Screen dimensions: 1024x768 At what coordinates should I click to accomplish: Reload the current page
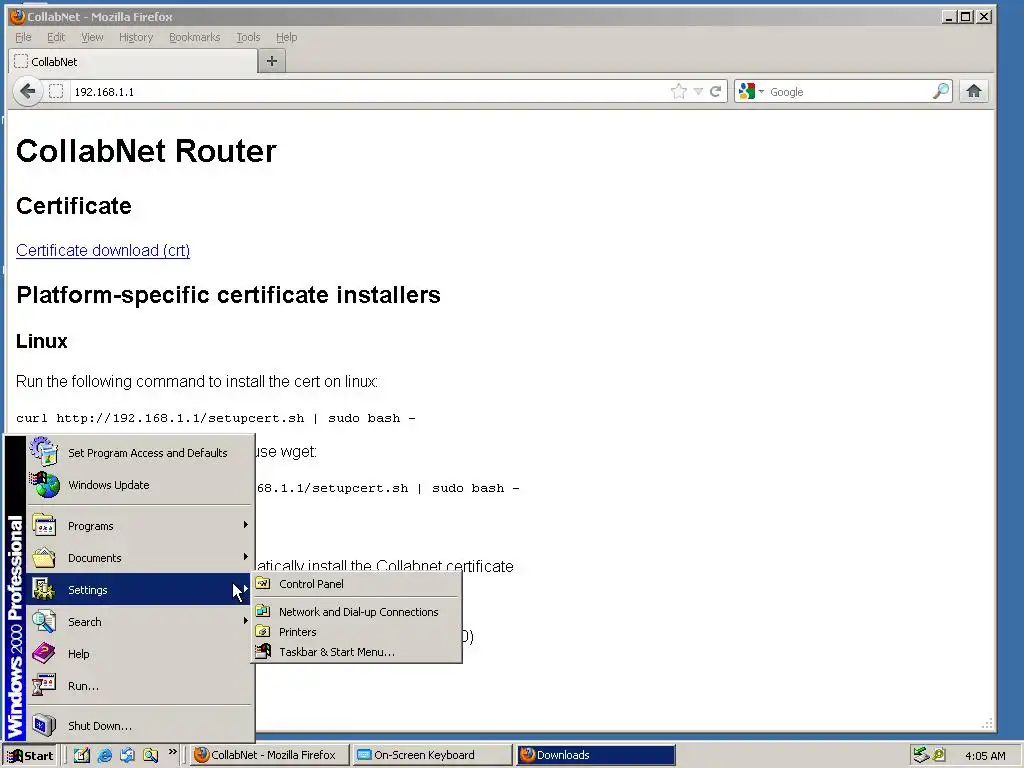pos(715,91)
